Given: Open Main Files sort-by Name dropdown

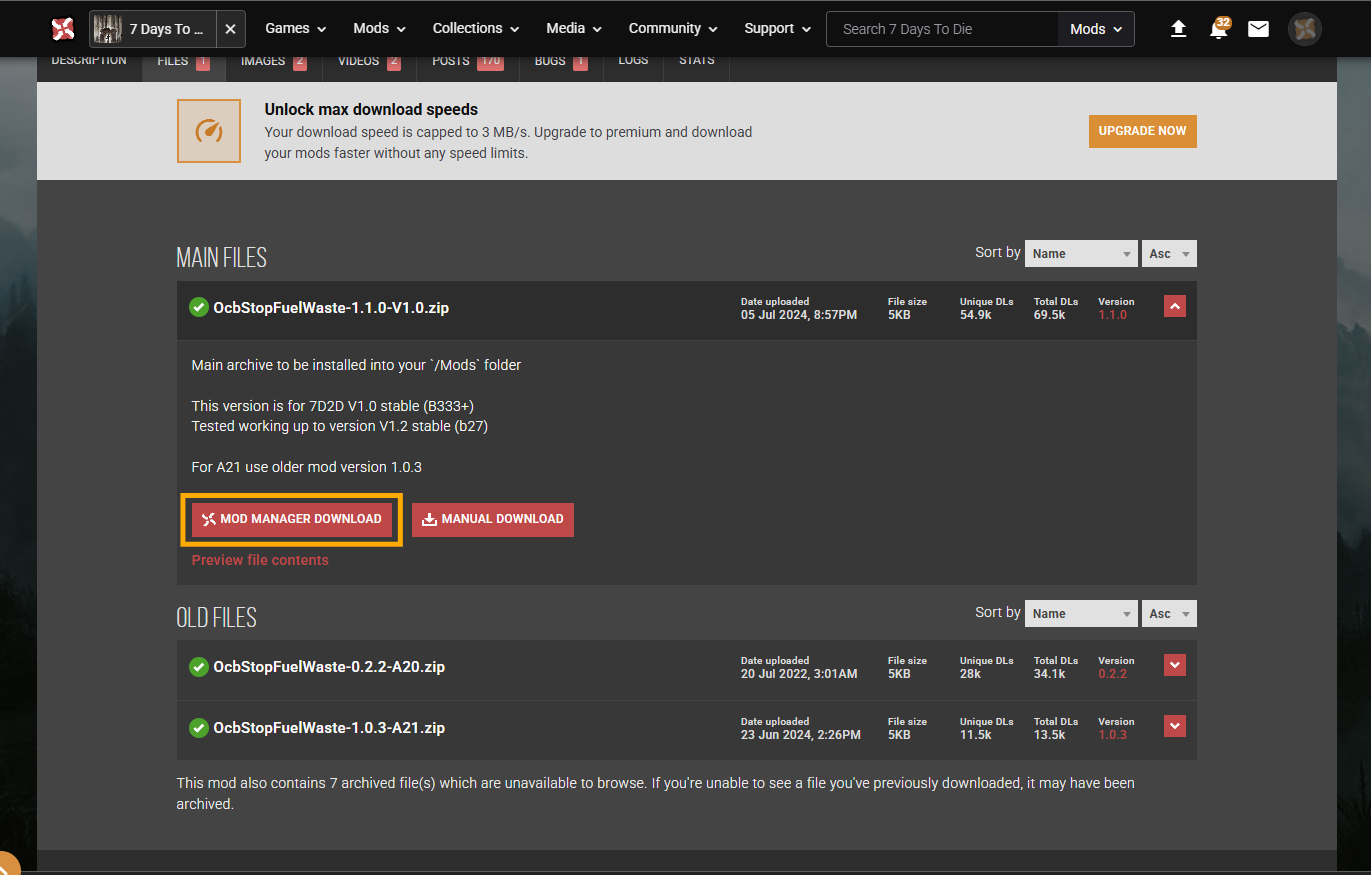Looking at the screenshot, I should coord(1082,254).
